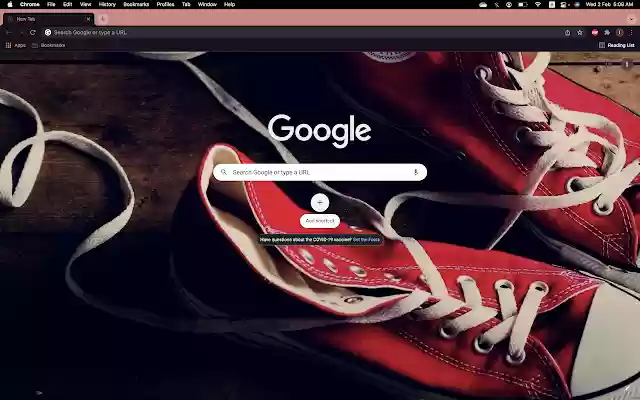
Task: Click the screen recording status icon
Action: point(509,4)
